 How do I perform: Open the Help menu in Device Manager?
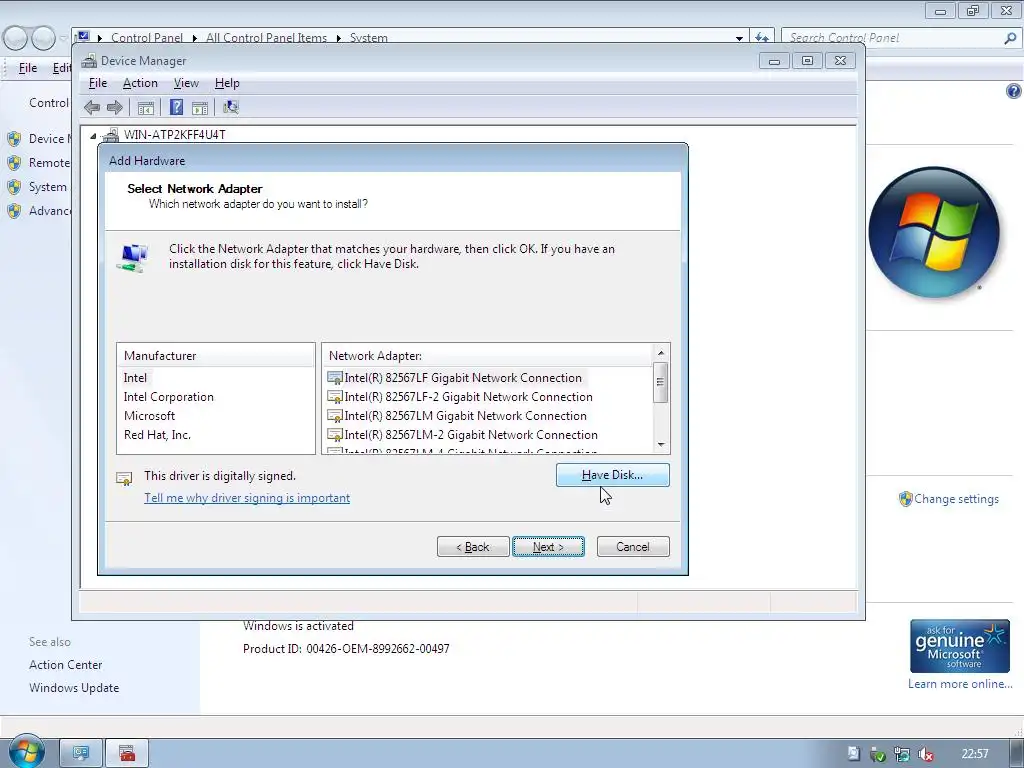pos(227,83)
